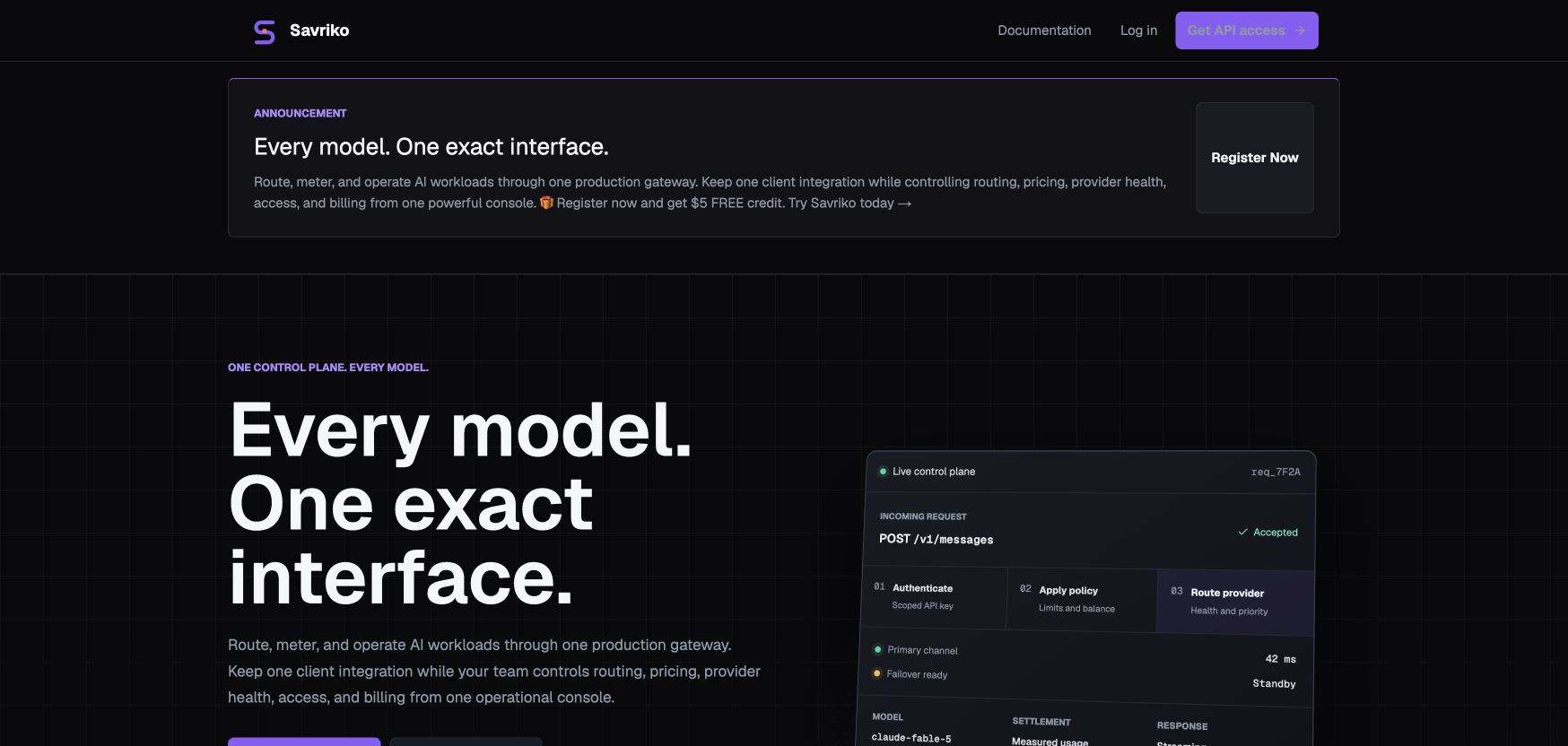1568x746 pixels.
Task: Click announcement heading Every model. One exact interface.
Action: click(x=431, y=147)
